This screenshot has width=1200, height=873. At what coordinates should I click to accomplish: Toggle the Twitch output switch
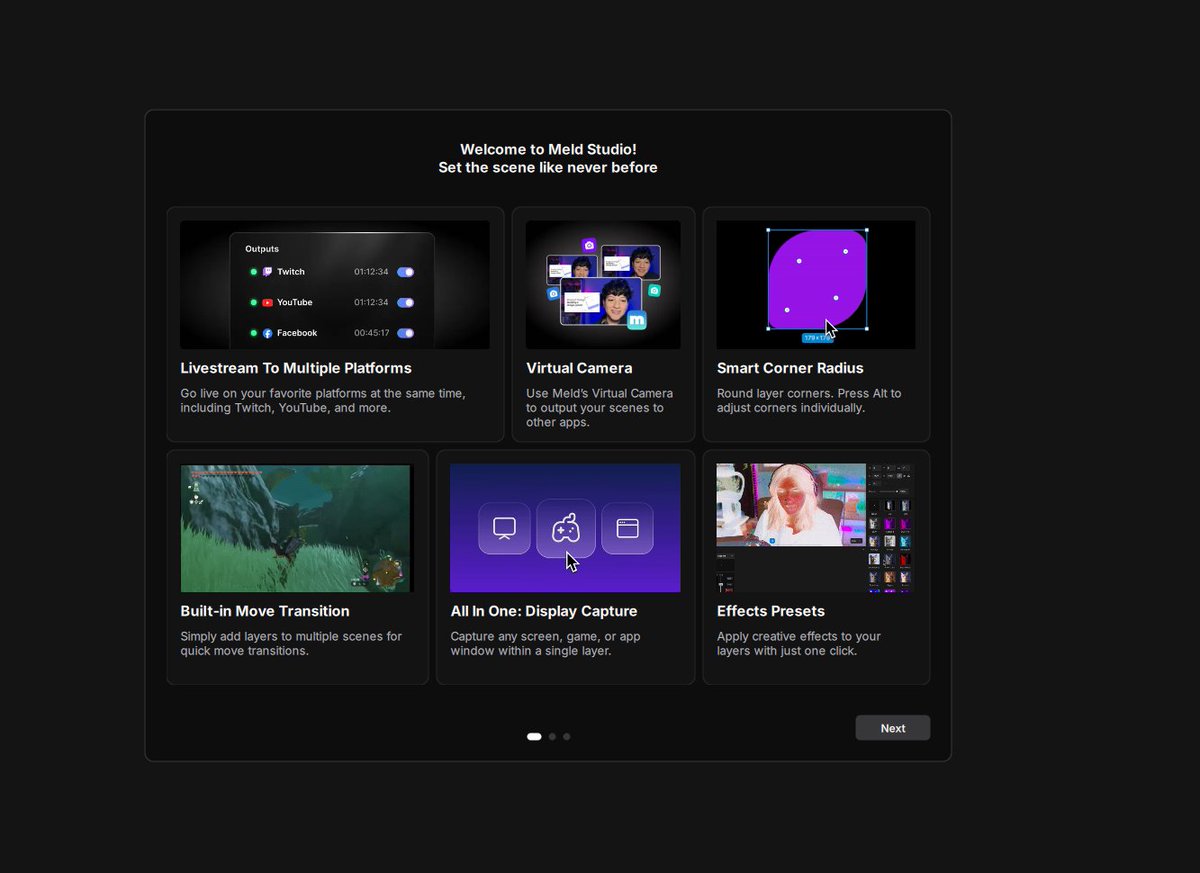[405, 272]
